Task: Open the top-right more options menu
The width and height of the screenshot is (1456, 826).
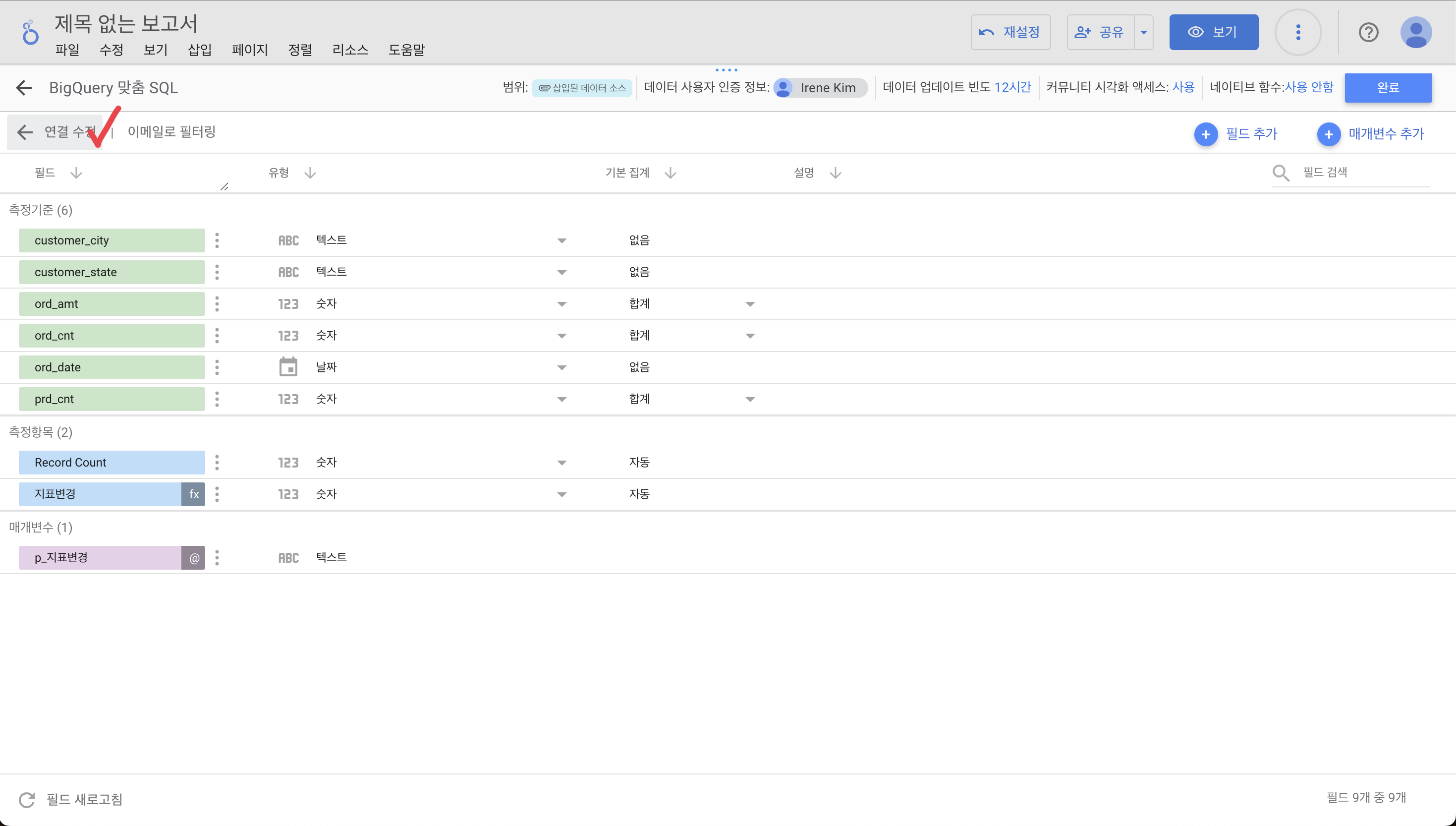Action: (x=1298, y=32)
